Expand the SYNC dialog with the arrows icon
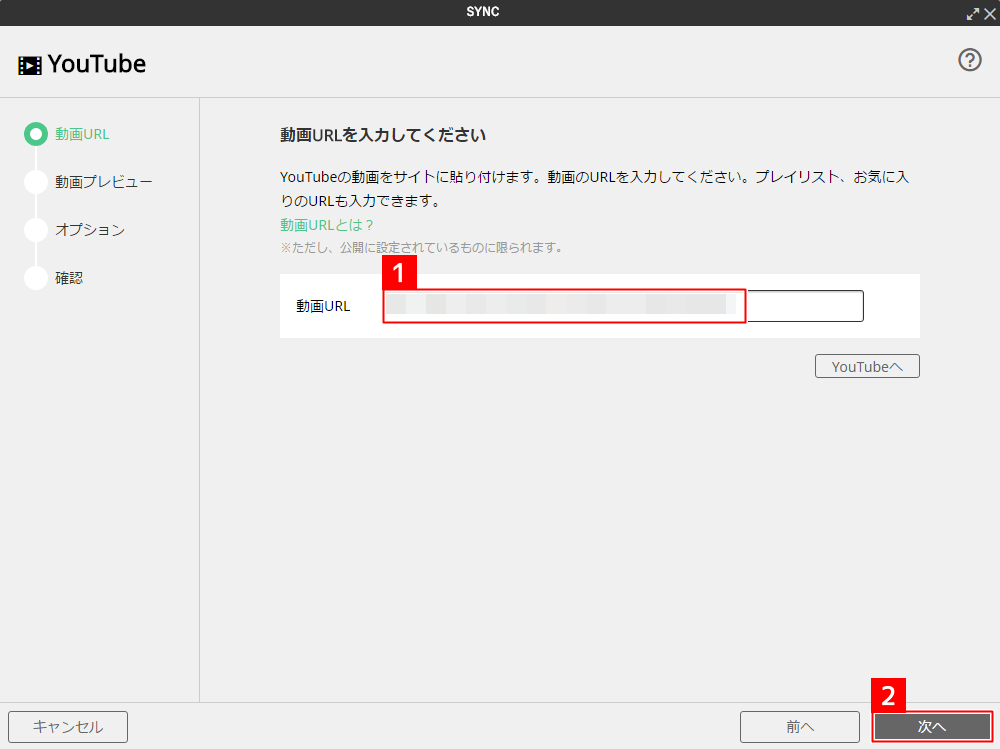The height and width of the screenshot is (749, 1000). pos(973,14)
